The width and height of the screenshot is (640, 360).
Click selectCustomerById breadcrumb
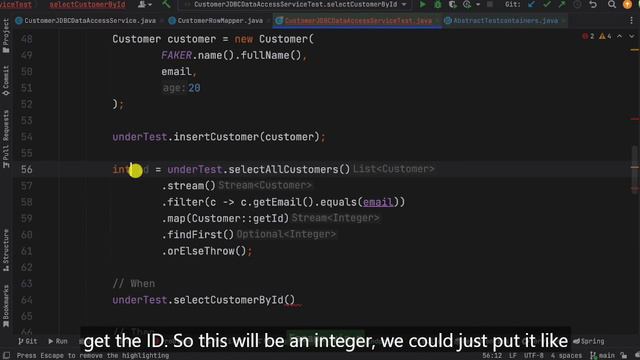pos(87,4)
